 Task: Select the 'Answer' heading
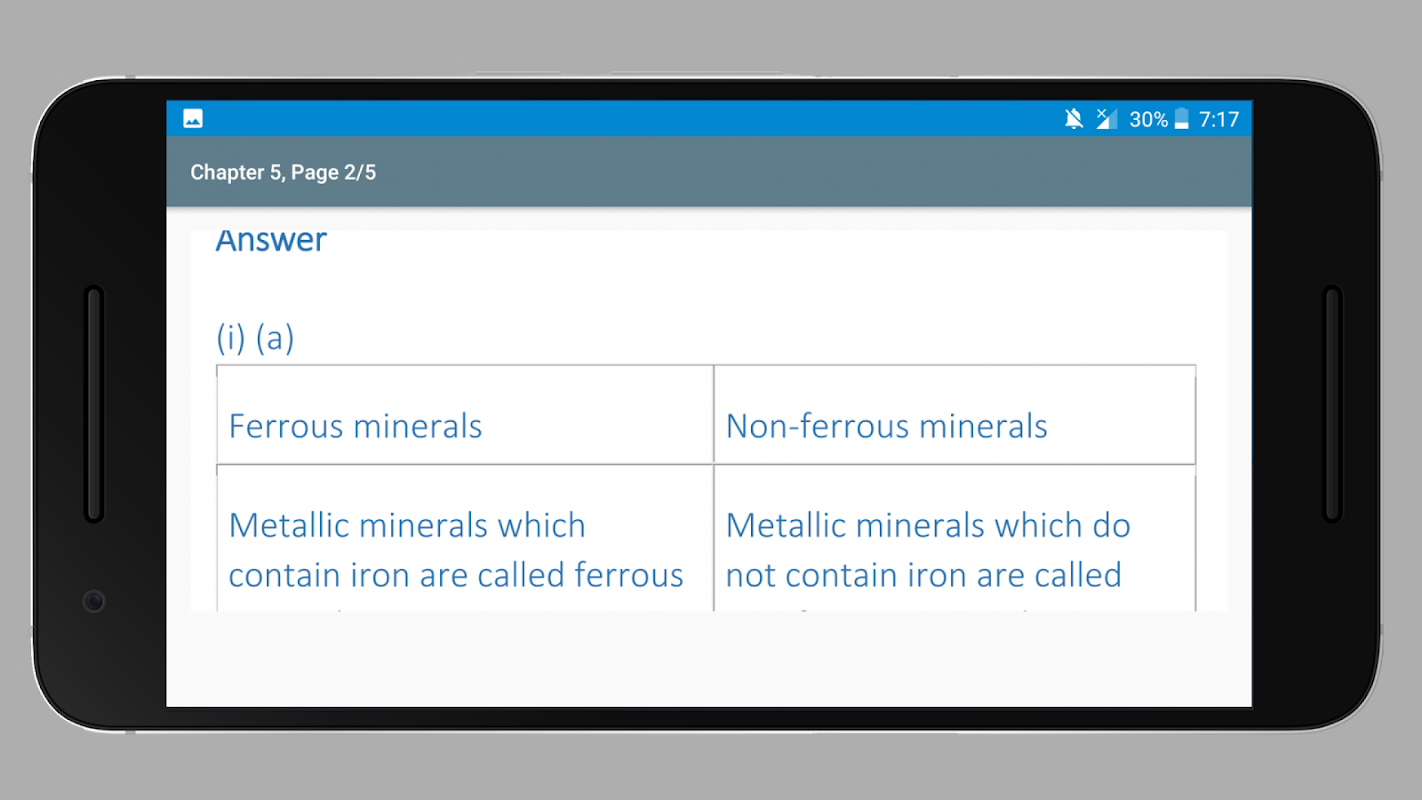pyautogui.click(x=271, y=241)
